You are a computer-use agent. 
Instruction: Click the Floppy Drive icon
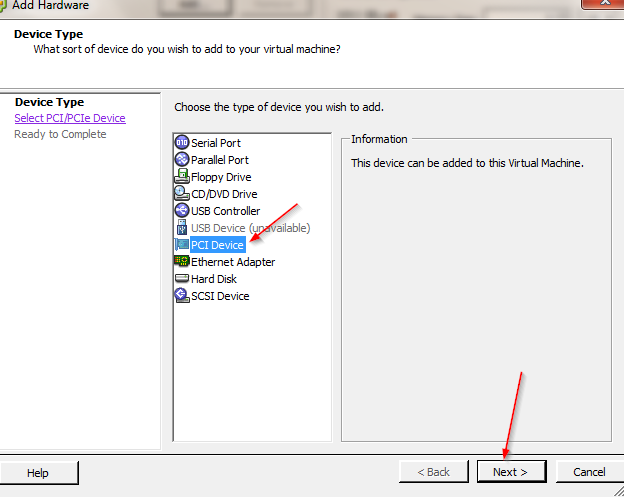[x=182, y=176]
